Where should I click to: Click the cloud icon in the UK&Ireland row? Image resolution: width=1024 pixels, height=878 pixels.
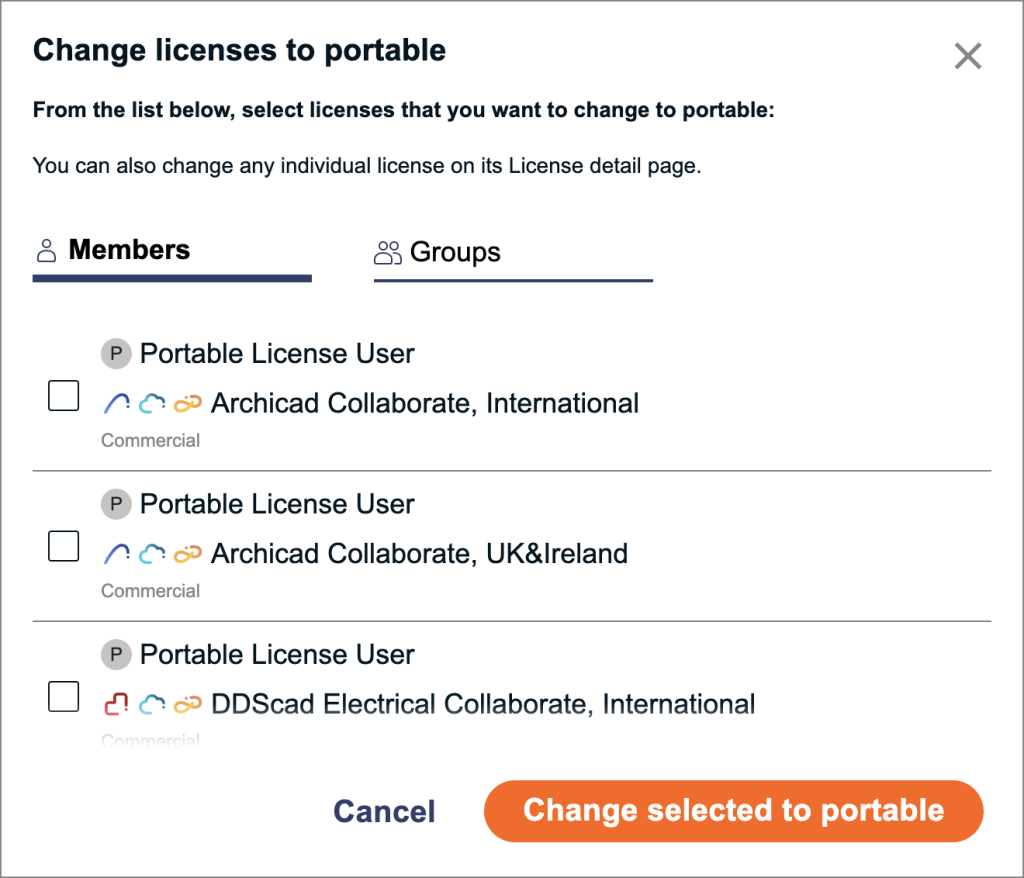(152, 554)
